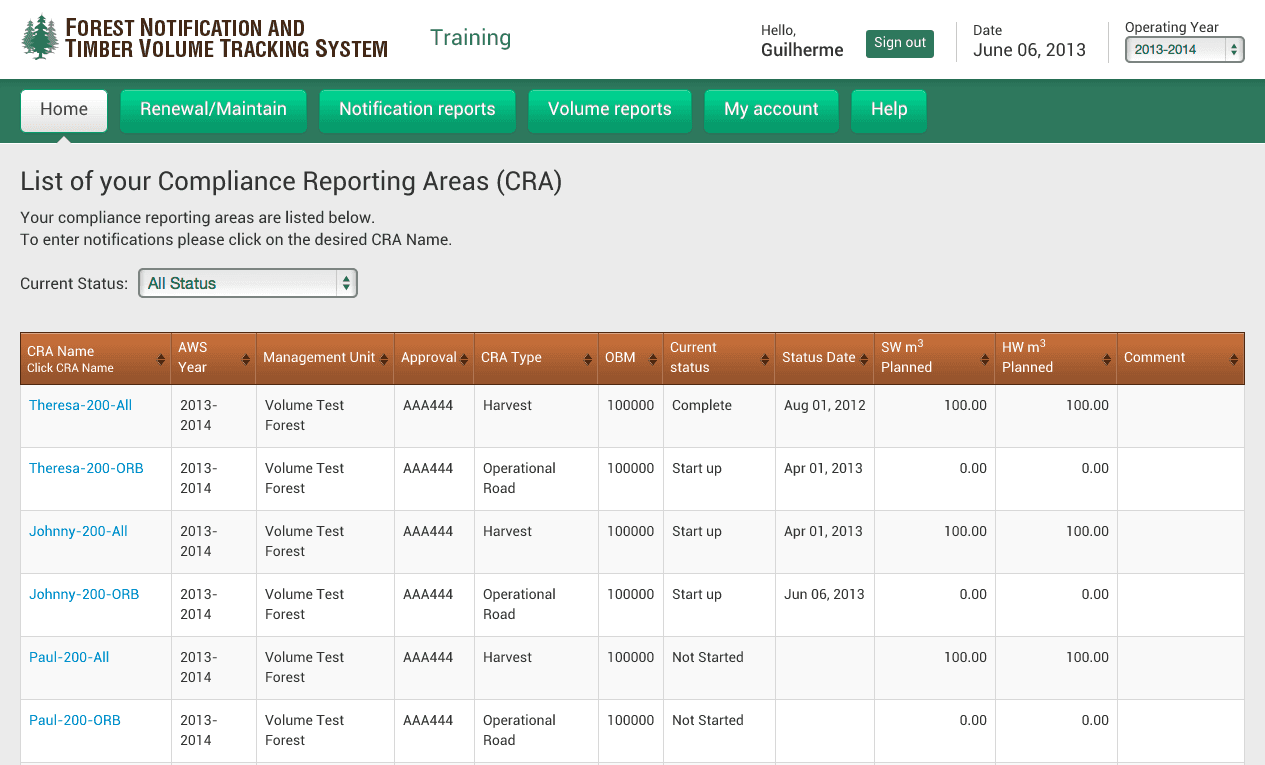Viewport: 1265px width, 765px height.
Task: Go to Renewal/Maintain tab
Action: click(x=213, y=110)
